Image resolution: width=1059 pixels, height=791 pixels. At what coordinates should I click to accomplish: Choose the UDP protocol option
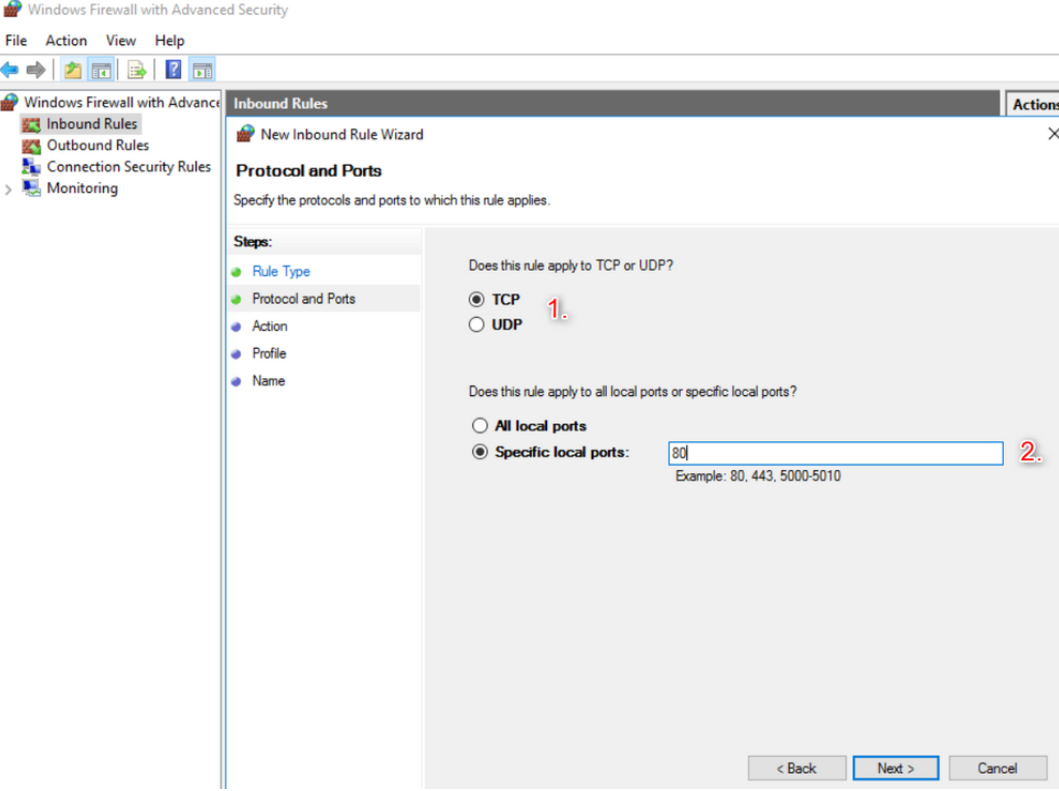click(477, 325)
